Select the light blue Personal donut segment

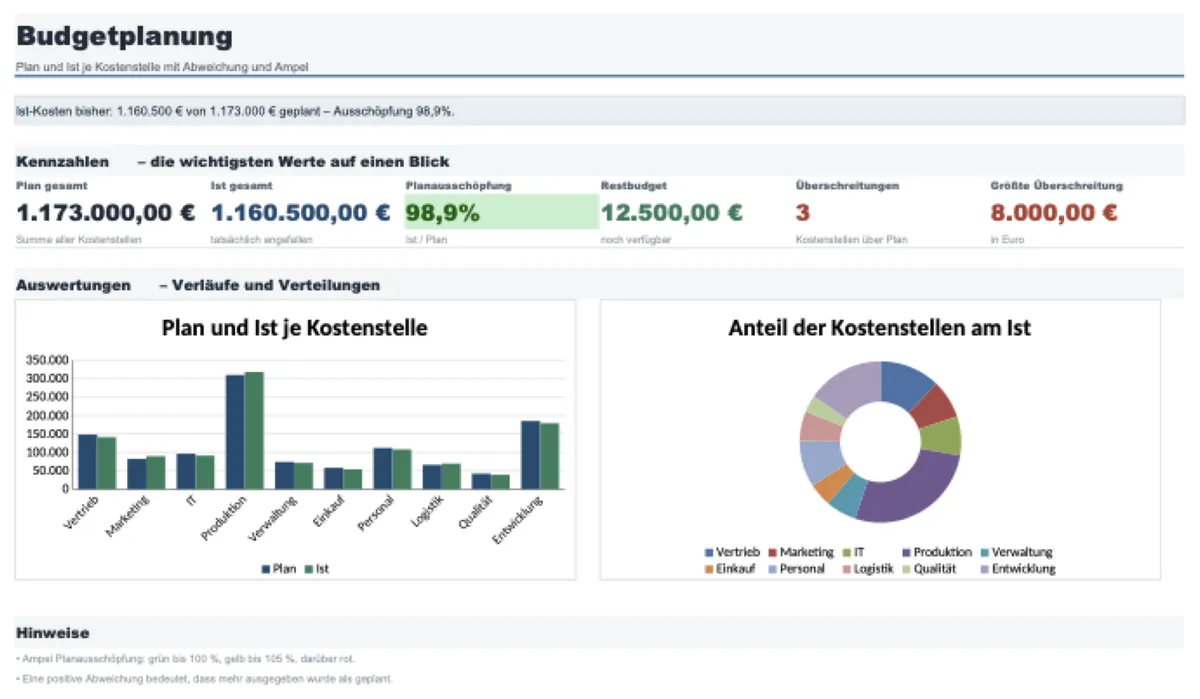click(x=820, y=461)
